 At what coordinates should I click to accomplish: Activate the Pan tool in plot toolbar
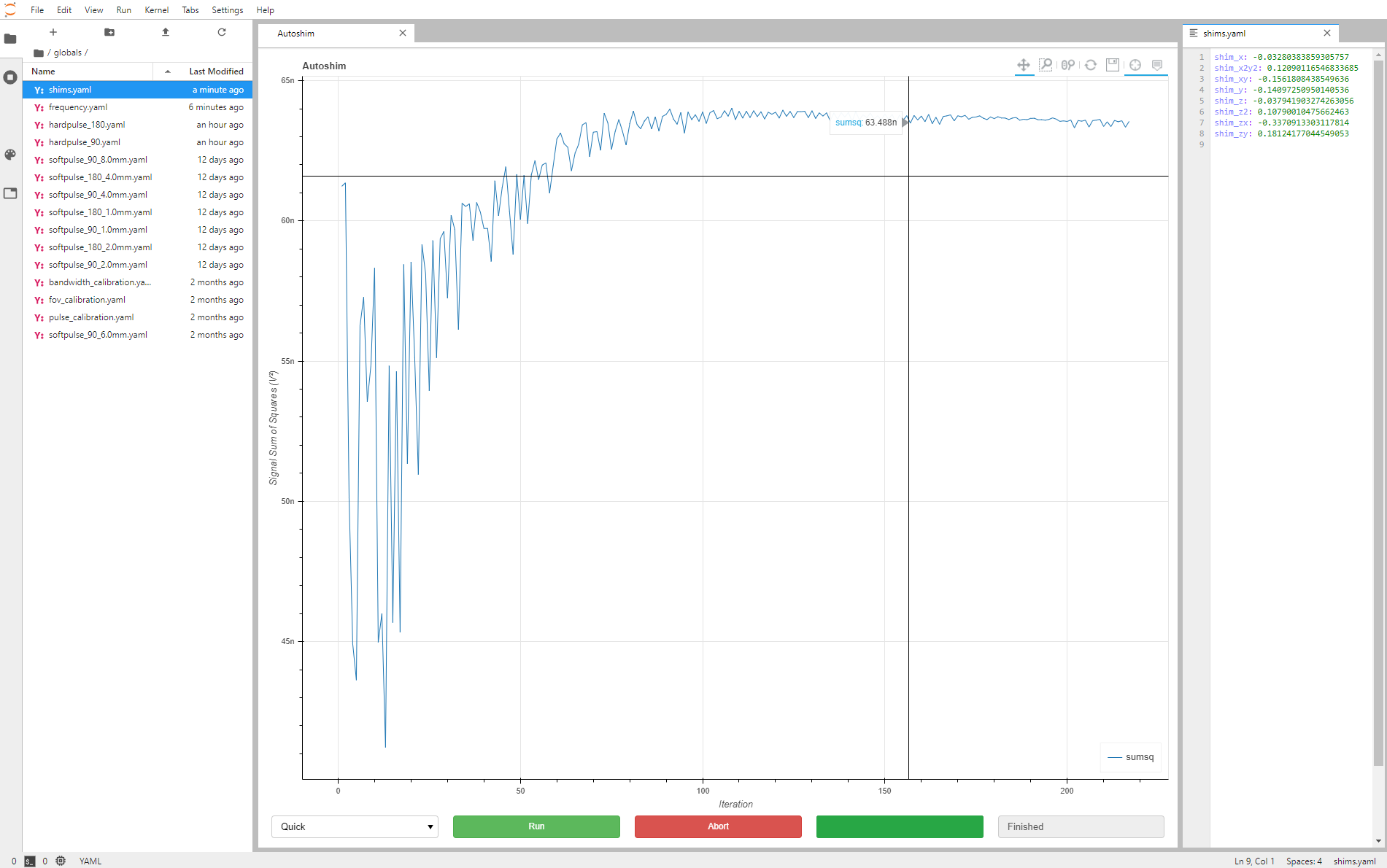point(1024,65)
